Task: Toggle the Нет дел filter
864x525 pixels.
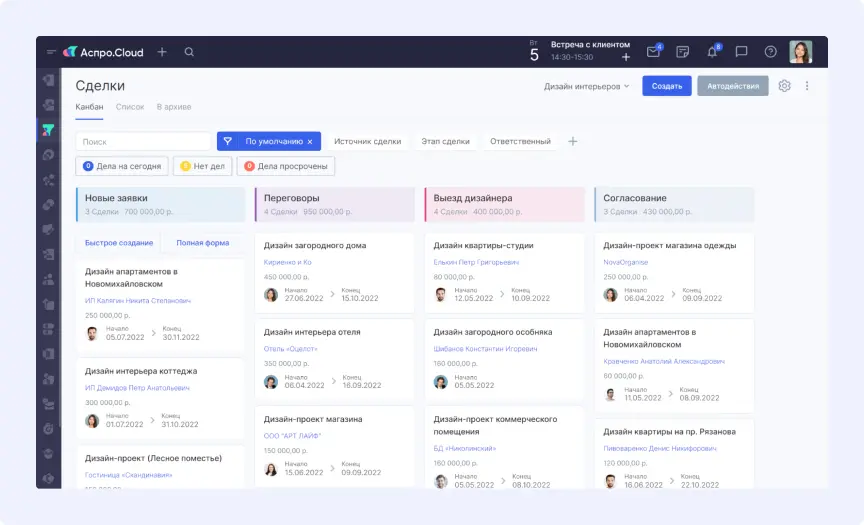Action: 203,166
